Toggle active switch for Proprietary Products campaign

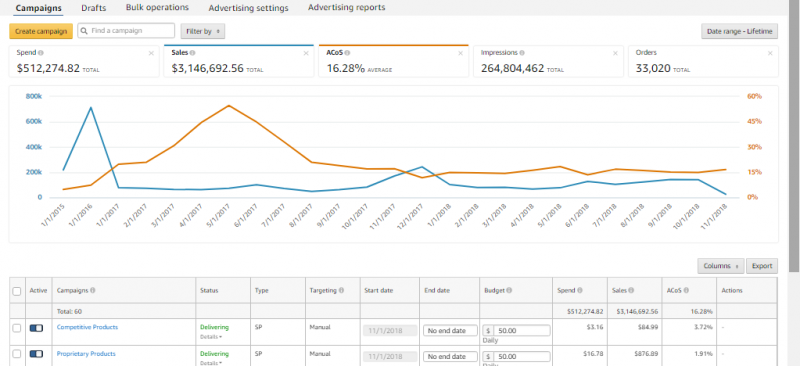36,354
